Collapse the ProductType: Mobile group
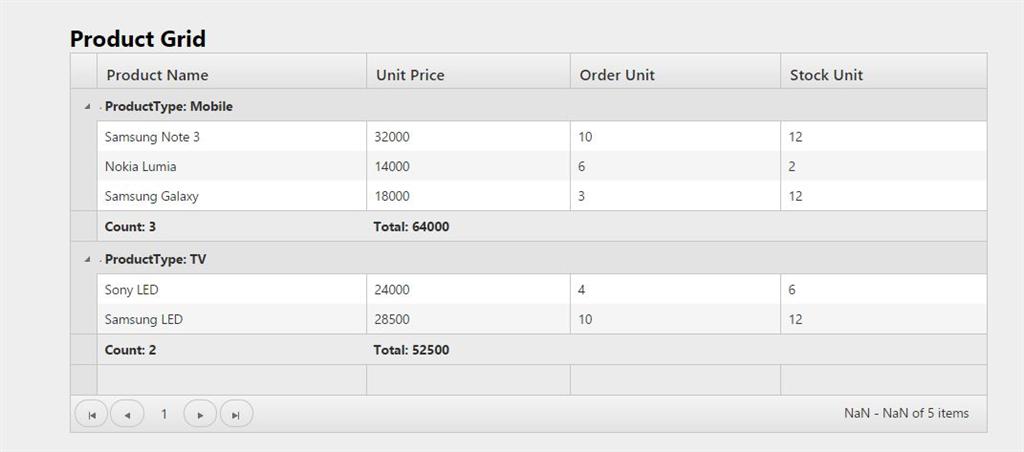The width and height of the screenshot is (1024, 452). 87,107
